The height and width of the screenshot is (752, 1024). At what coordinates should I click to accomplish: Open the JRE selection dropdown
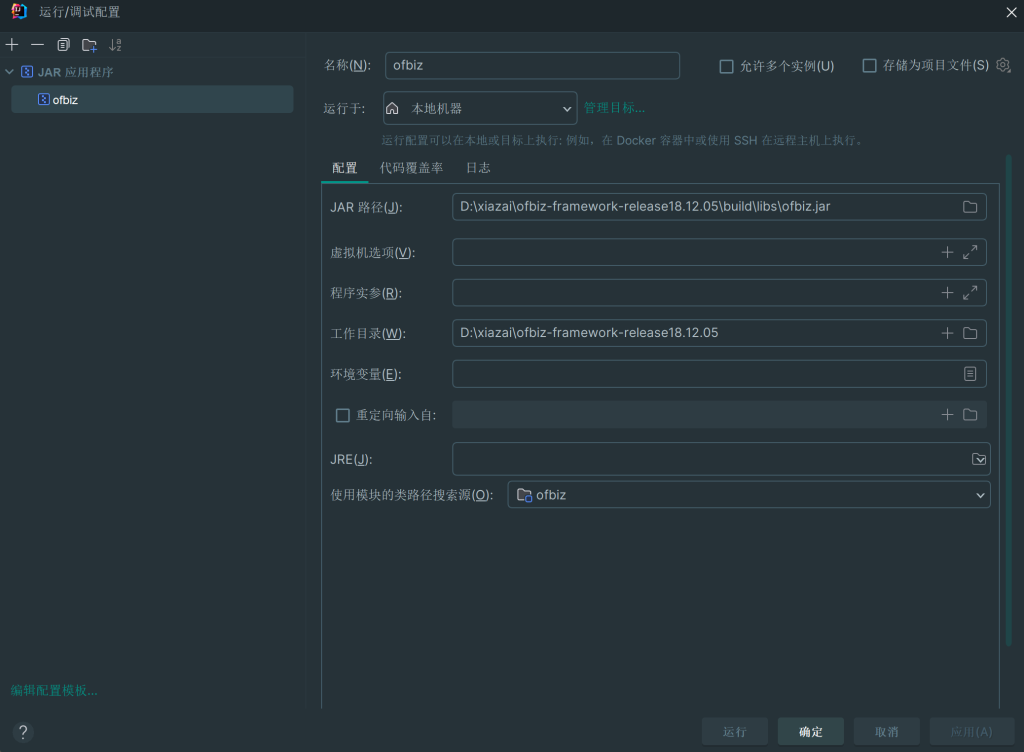(x=979, y=459)
